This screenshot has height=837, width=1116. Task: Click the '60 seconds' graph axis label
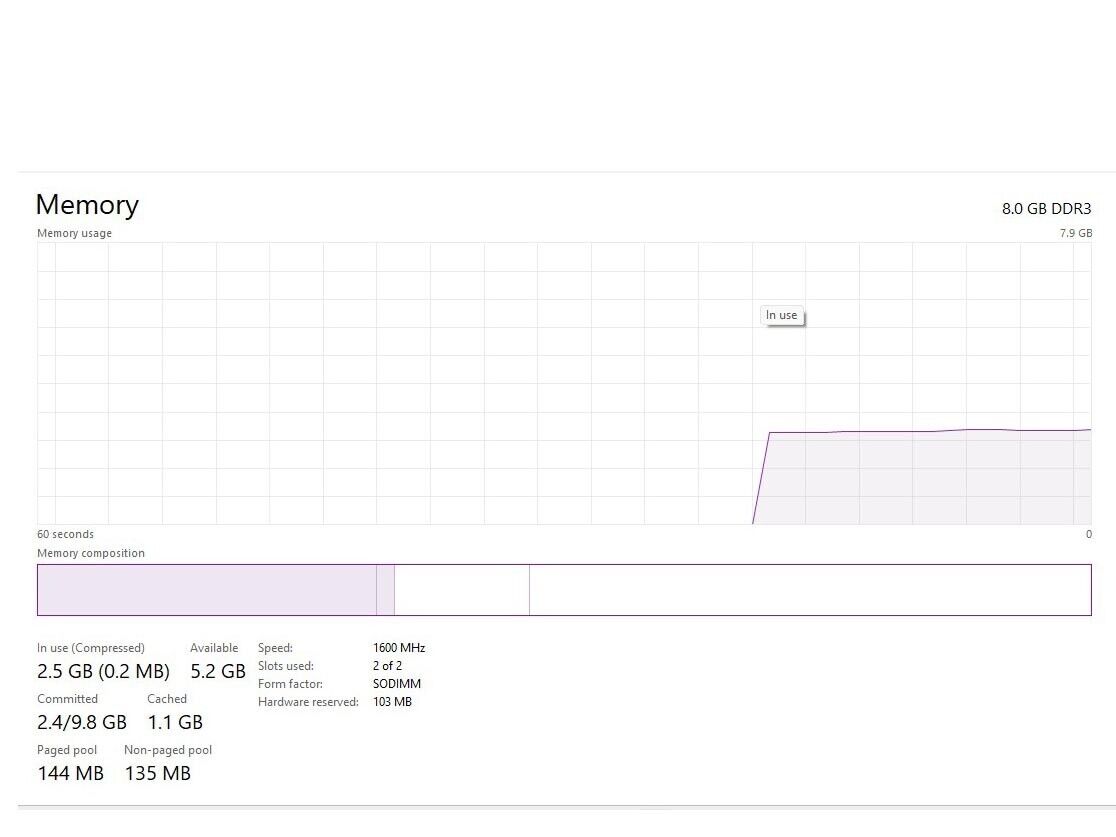66,534
